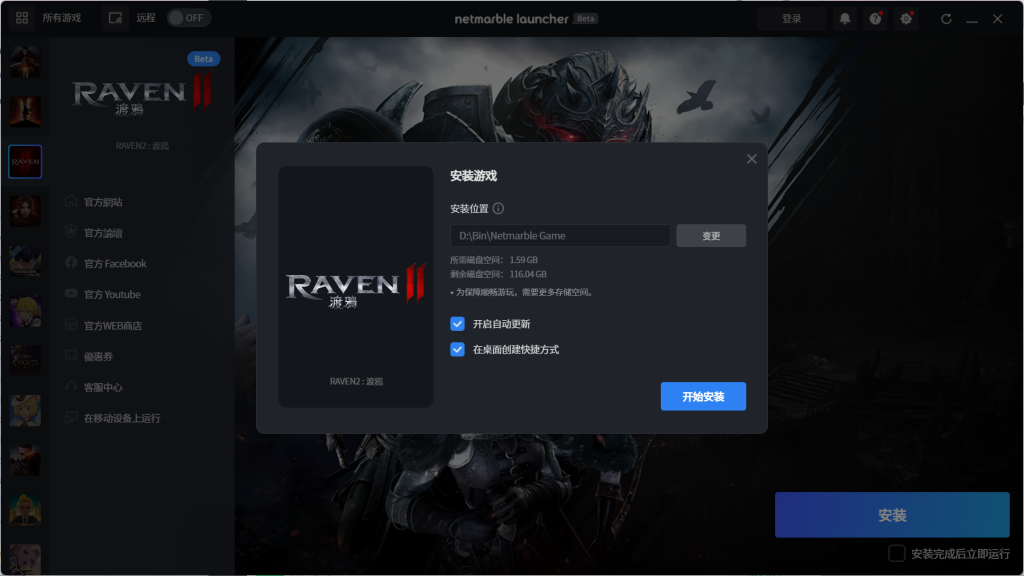Click the 远程 remote screen icon
The height and width of the screenshot is (576, 1024).
click(116, 18)
